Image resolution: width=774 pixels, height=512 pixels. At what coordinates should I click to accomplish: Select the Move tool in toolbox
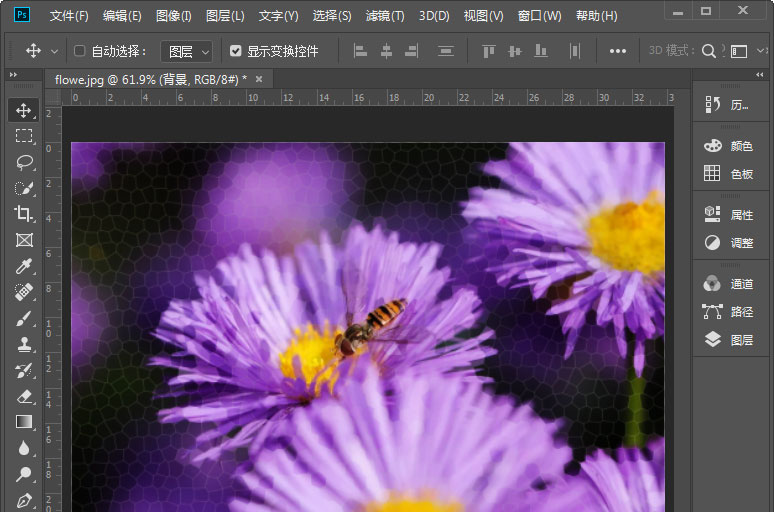click(24, 110)
